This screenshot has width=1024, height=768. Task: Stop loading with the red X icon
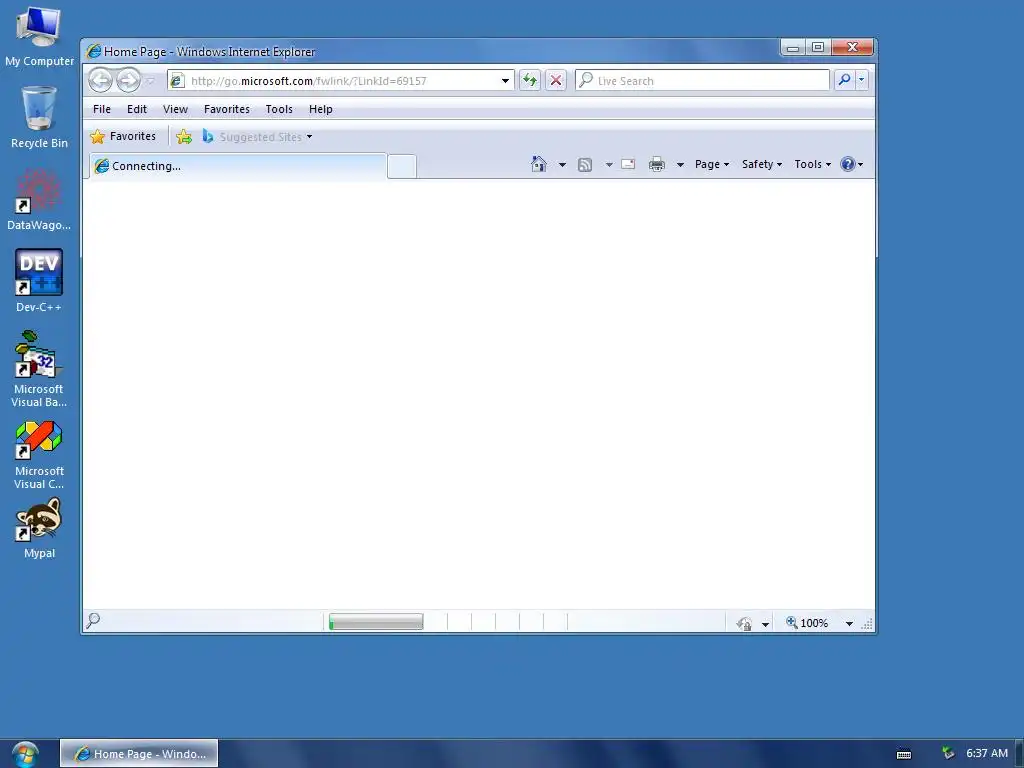pyautogui.click(x=556, y=80)
